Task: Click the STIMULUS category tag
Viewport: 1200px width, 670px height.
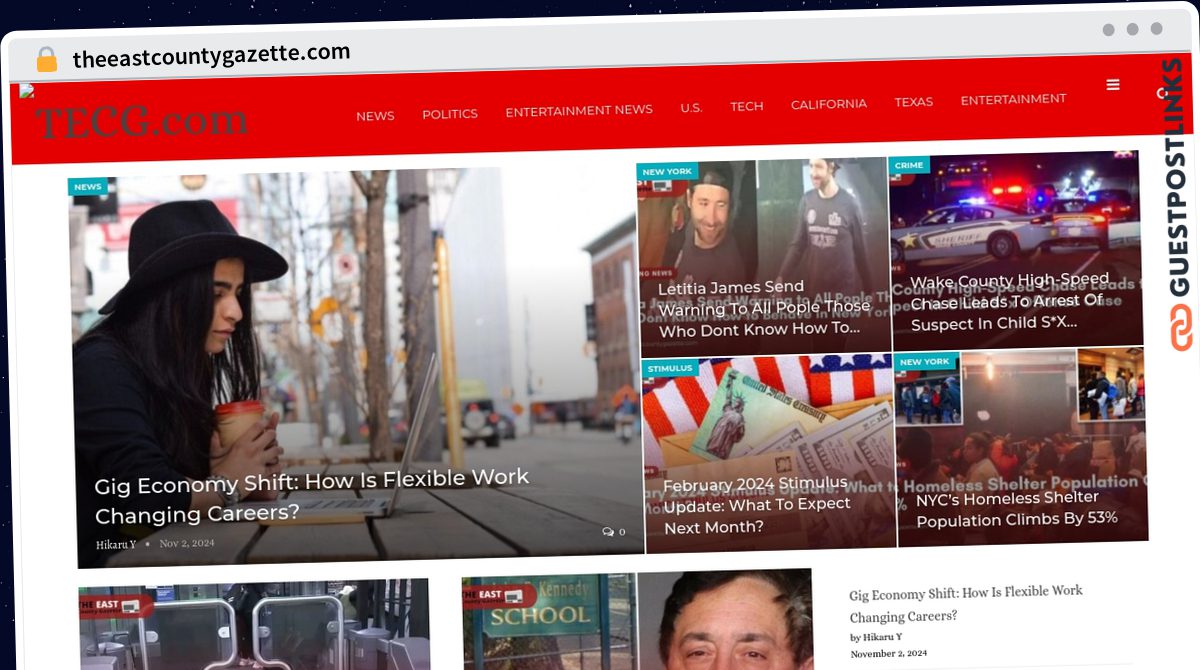Action: (670, 368)
